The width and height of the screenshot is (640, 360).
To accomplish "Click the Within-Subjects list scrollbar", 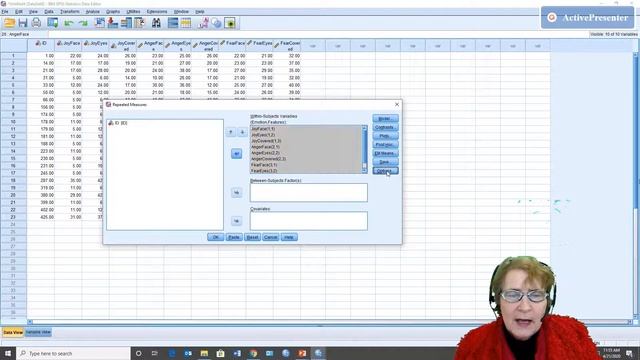I will click(364, 149).
